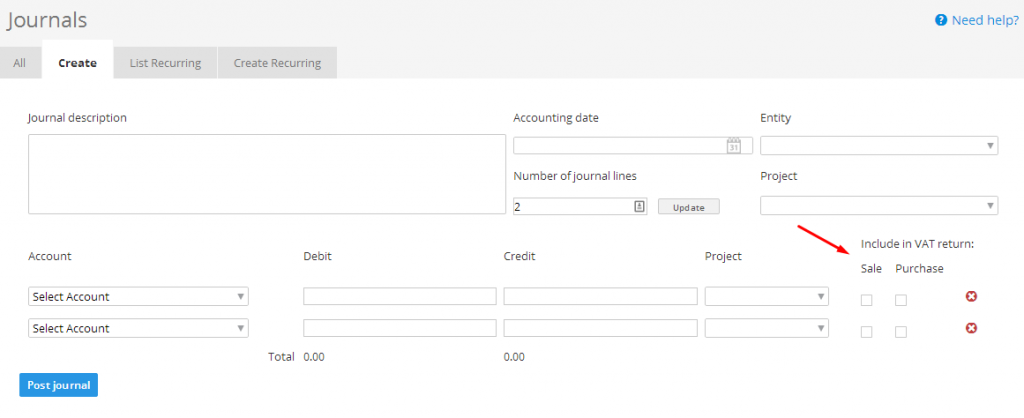Check Purchase box on second journal line
The width and height of the screenshot is (1024, 418).
pyautogui.click(x=901, y=331)
